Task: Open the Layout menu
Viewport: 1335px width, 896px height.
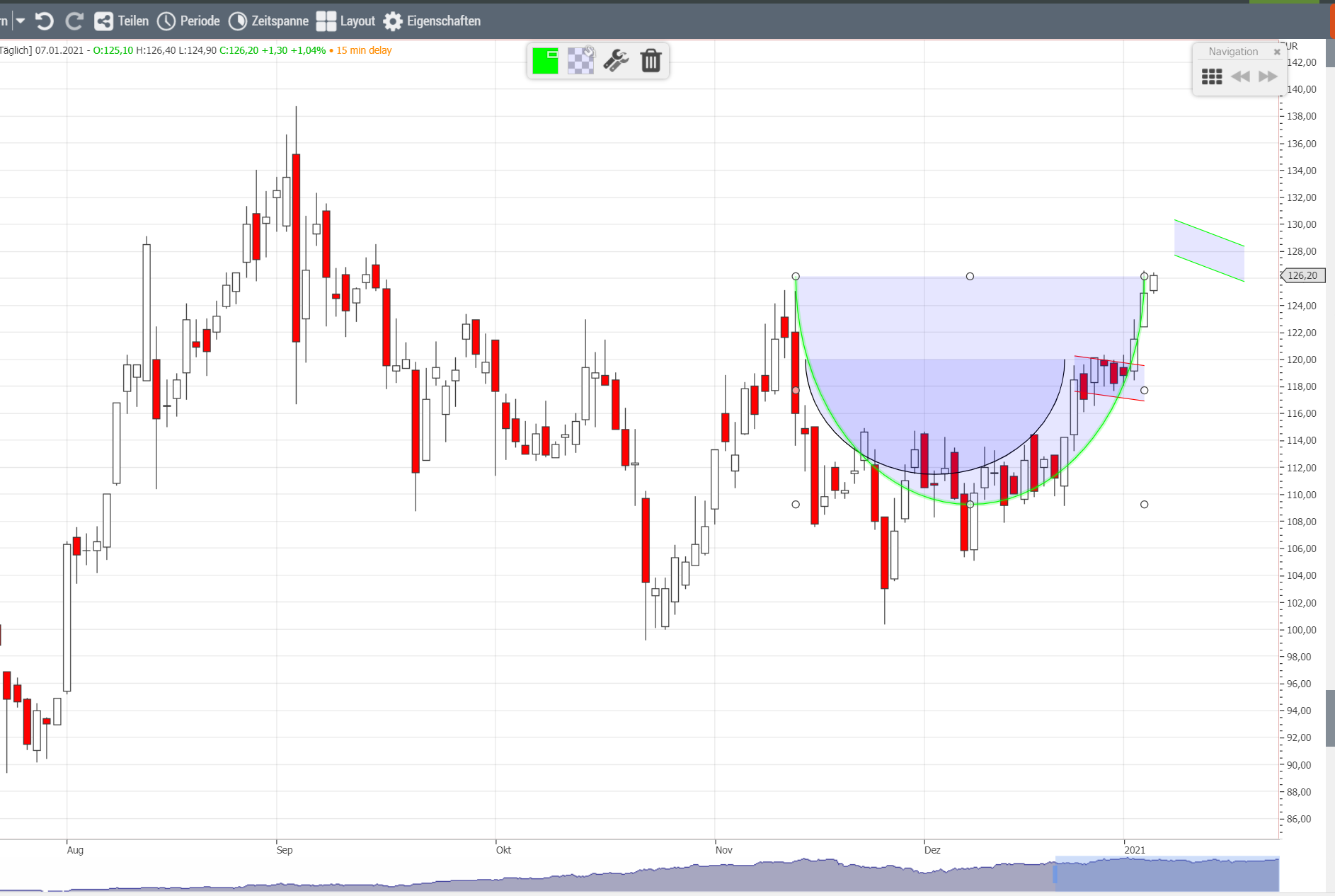Action: tap(346, 21)
